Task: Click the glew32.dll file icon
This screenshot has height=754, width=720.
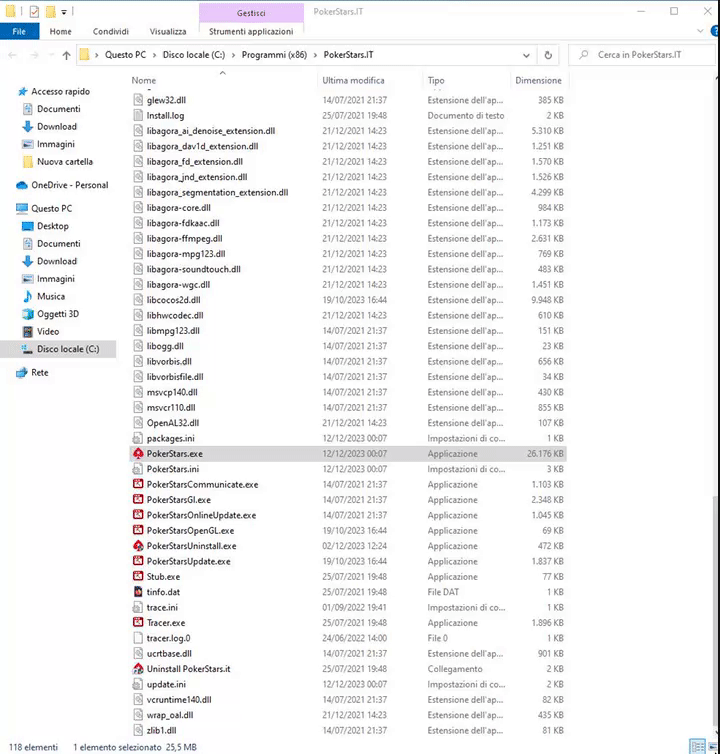Action: (138, 100)
